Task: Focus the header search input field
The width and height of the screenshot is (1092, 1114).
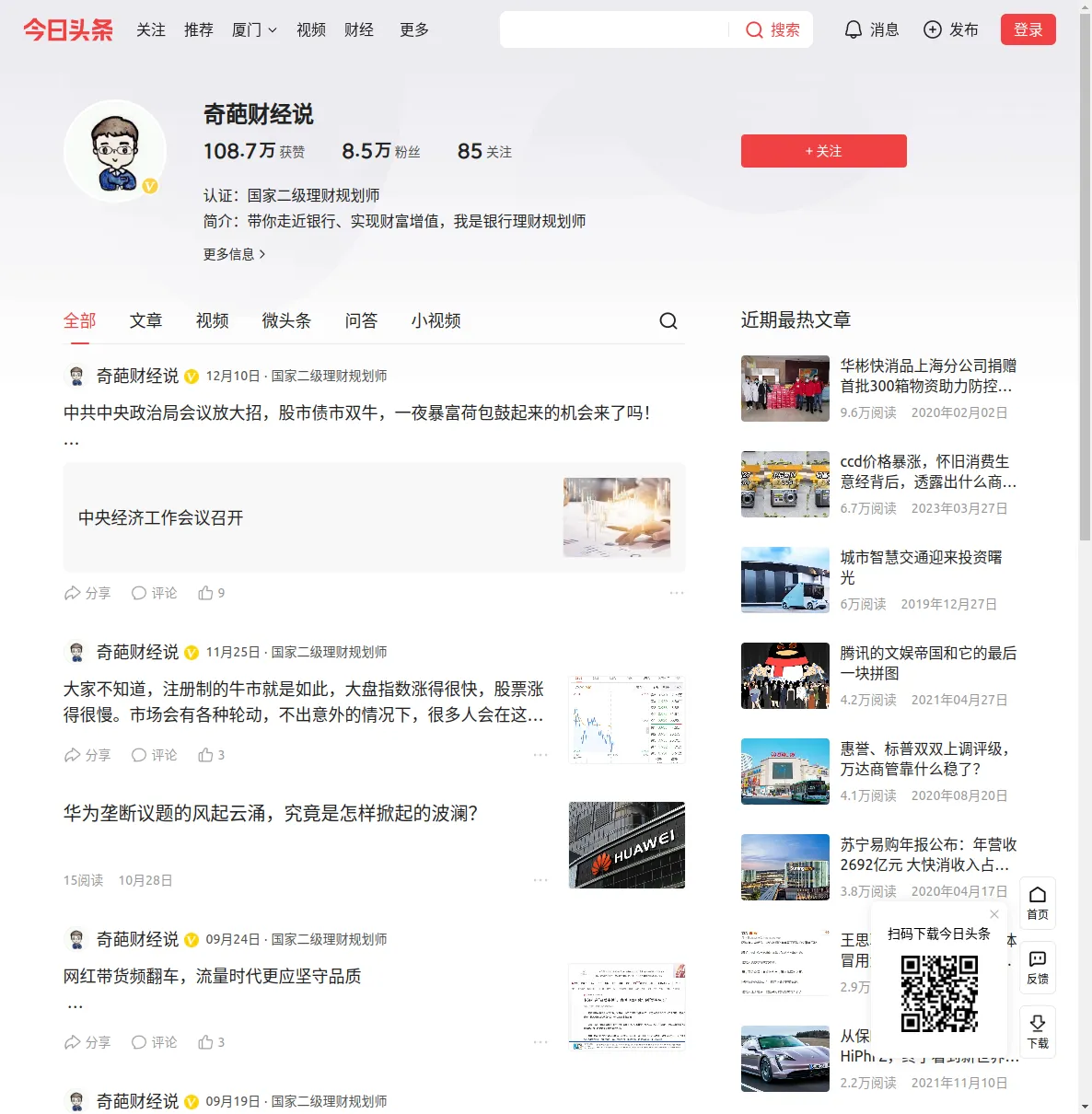Action: [615, 29]
